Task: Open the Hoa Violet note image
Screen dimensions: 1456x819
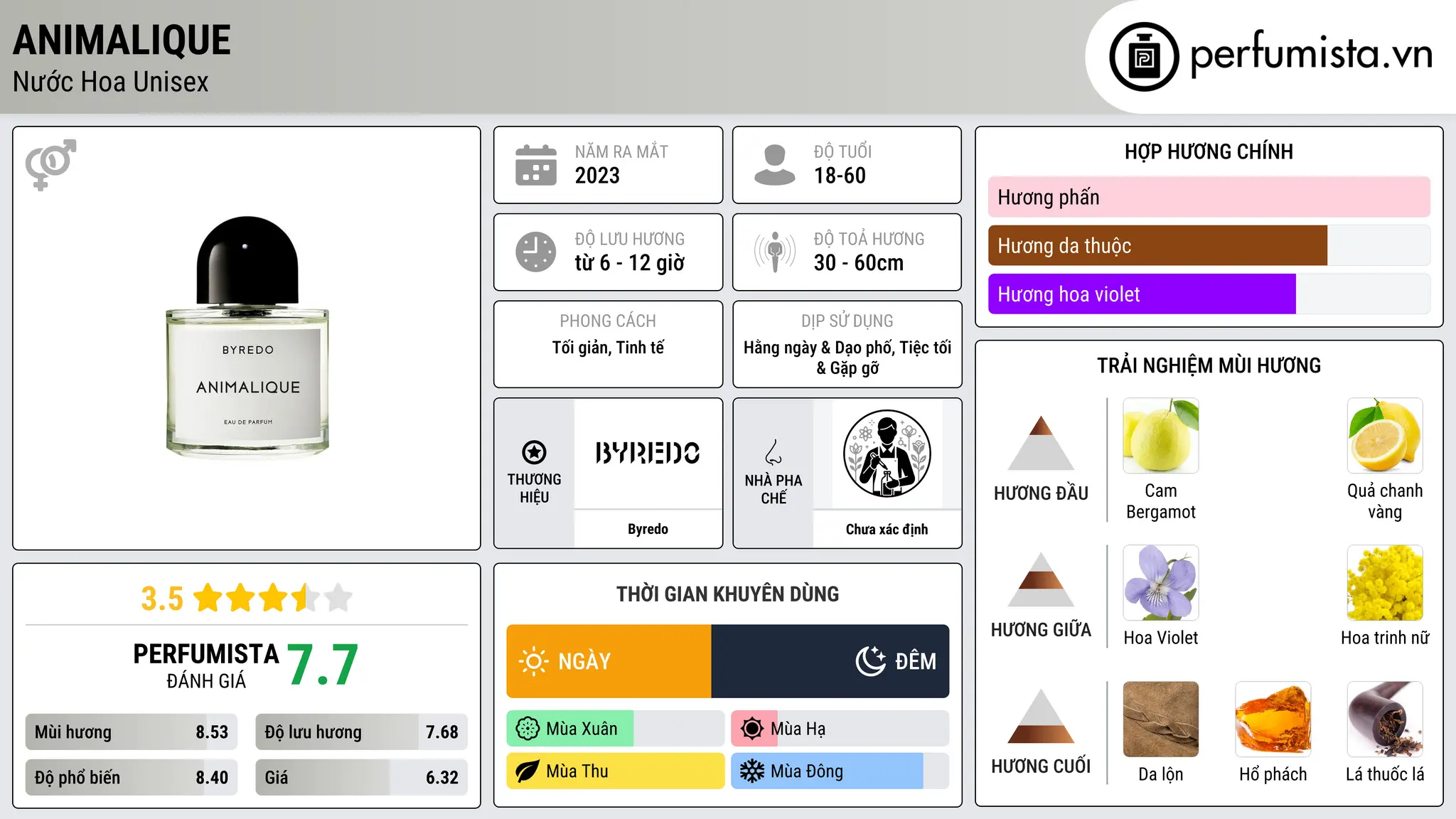Action: (x=1161, y=583)
